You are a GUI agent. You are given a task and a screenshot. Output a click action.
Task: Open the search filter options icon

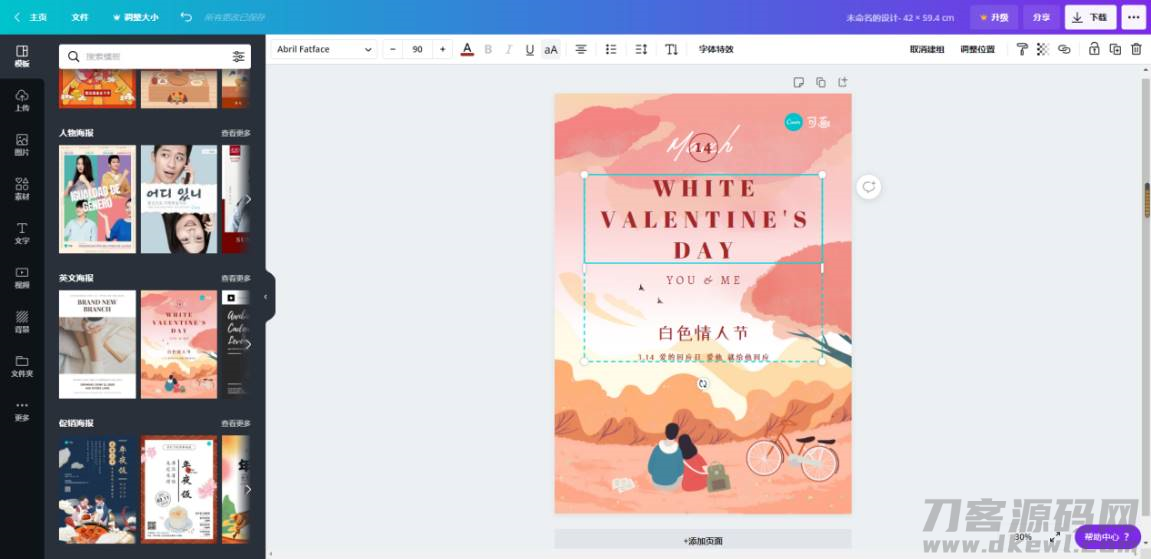click(x=239, y=56)
